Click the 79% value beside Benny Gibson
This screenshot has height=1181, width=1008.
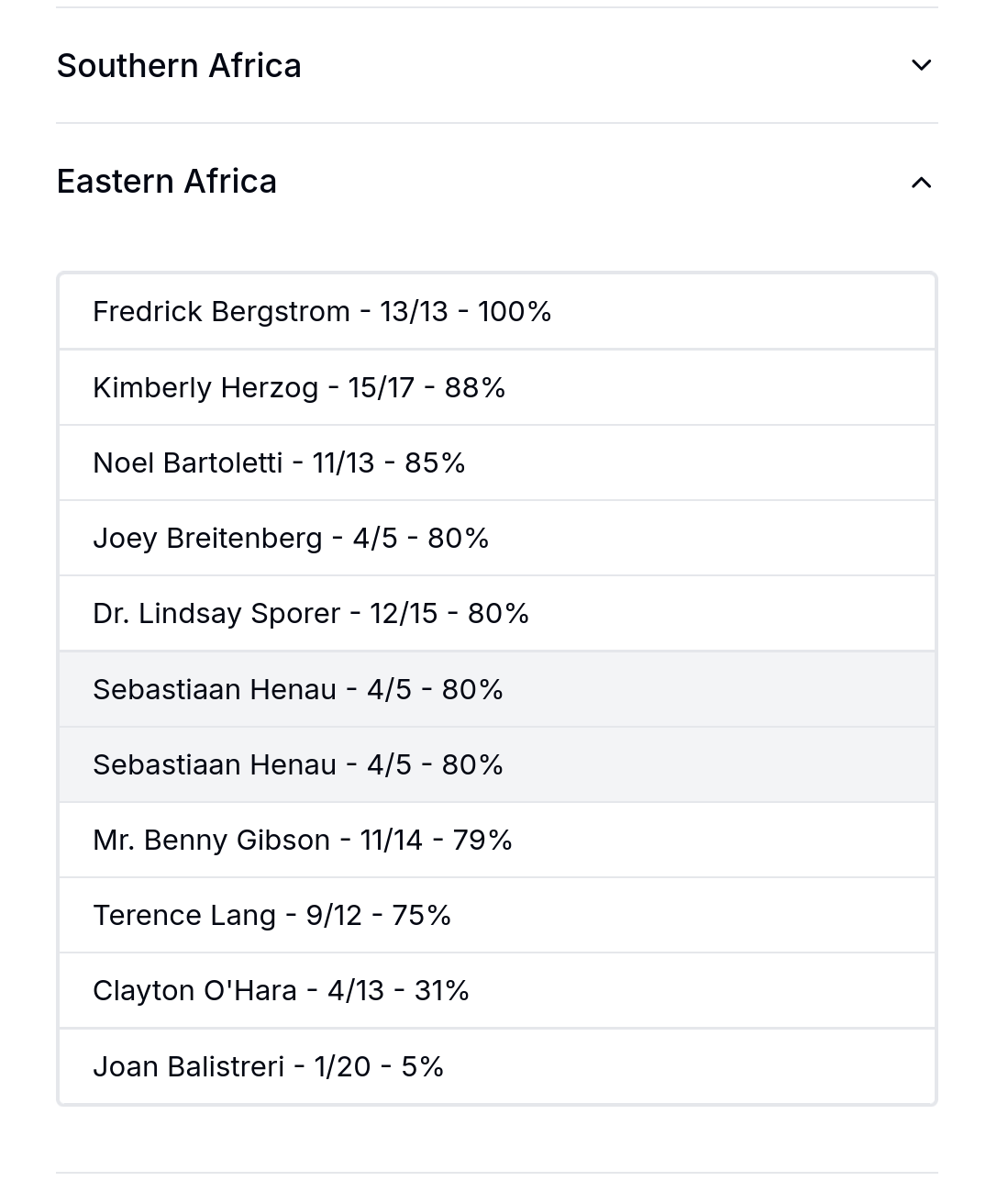(482, 840)
